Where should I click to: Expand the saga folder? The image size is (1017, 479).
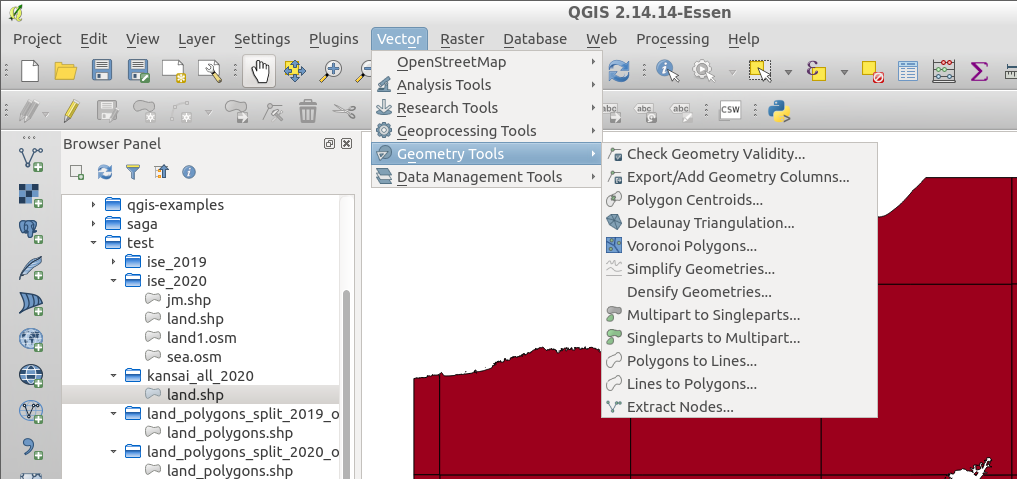click(x=93, y=224)
